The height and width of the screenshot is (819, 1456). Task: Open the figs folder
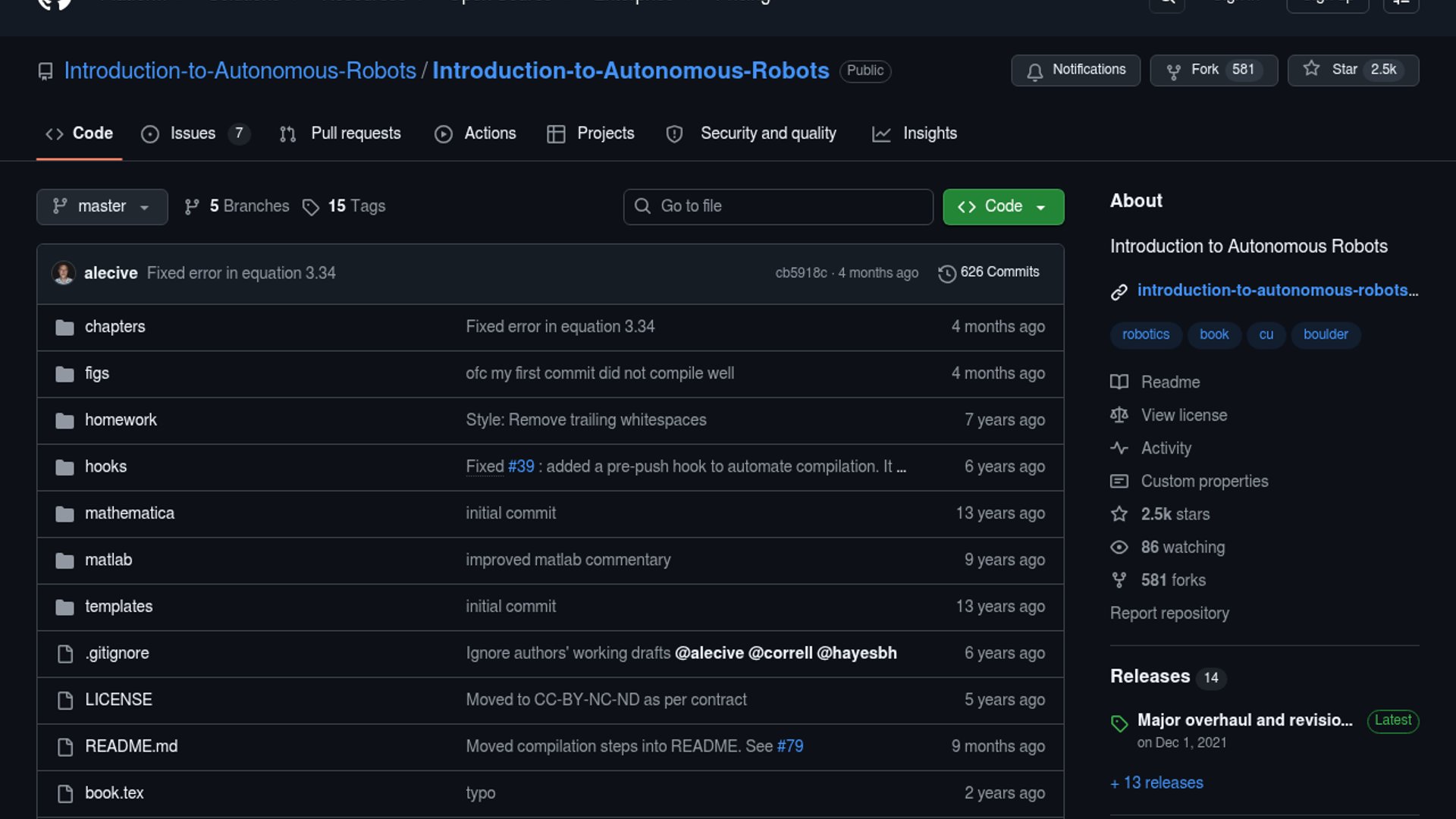point(97,374)
